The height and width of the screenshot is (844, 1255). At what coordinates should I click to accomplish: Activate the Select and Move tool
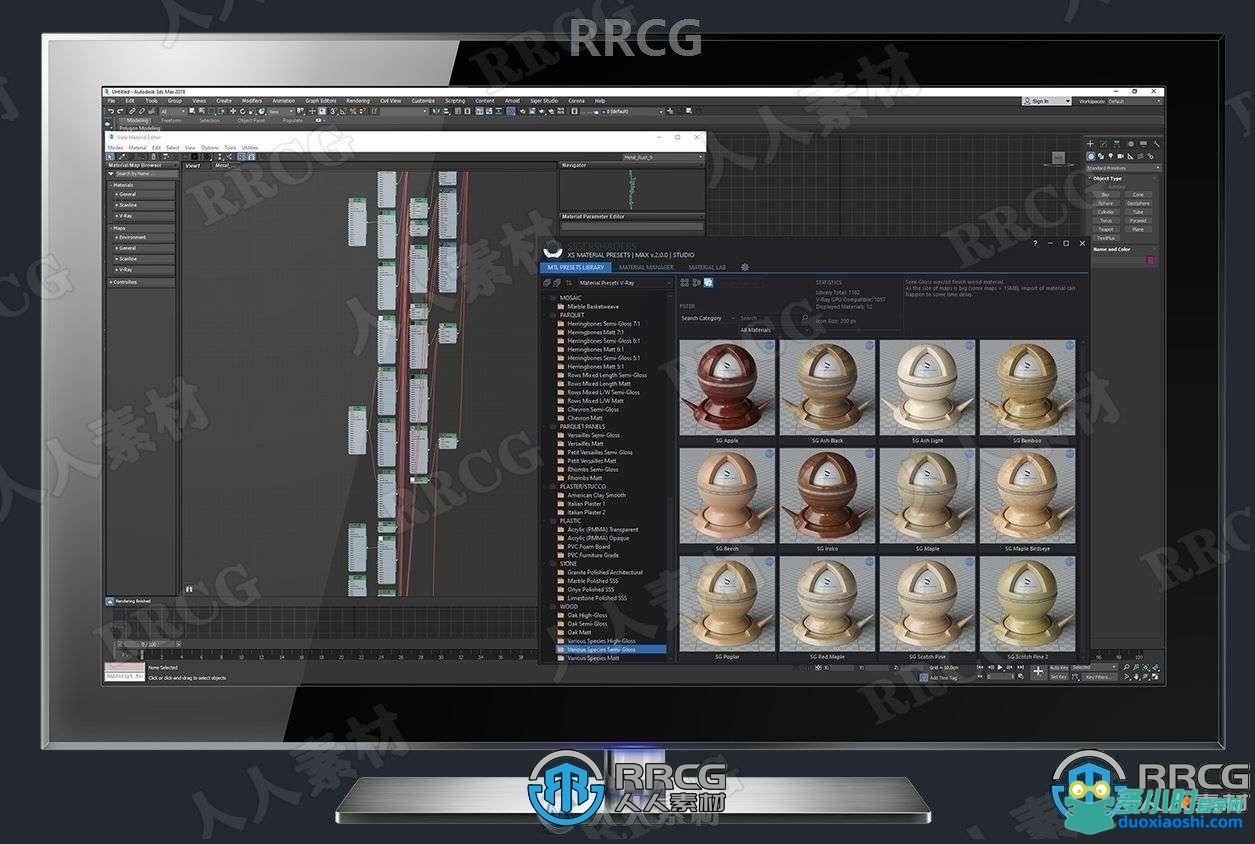tap(232, 111)
